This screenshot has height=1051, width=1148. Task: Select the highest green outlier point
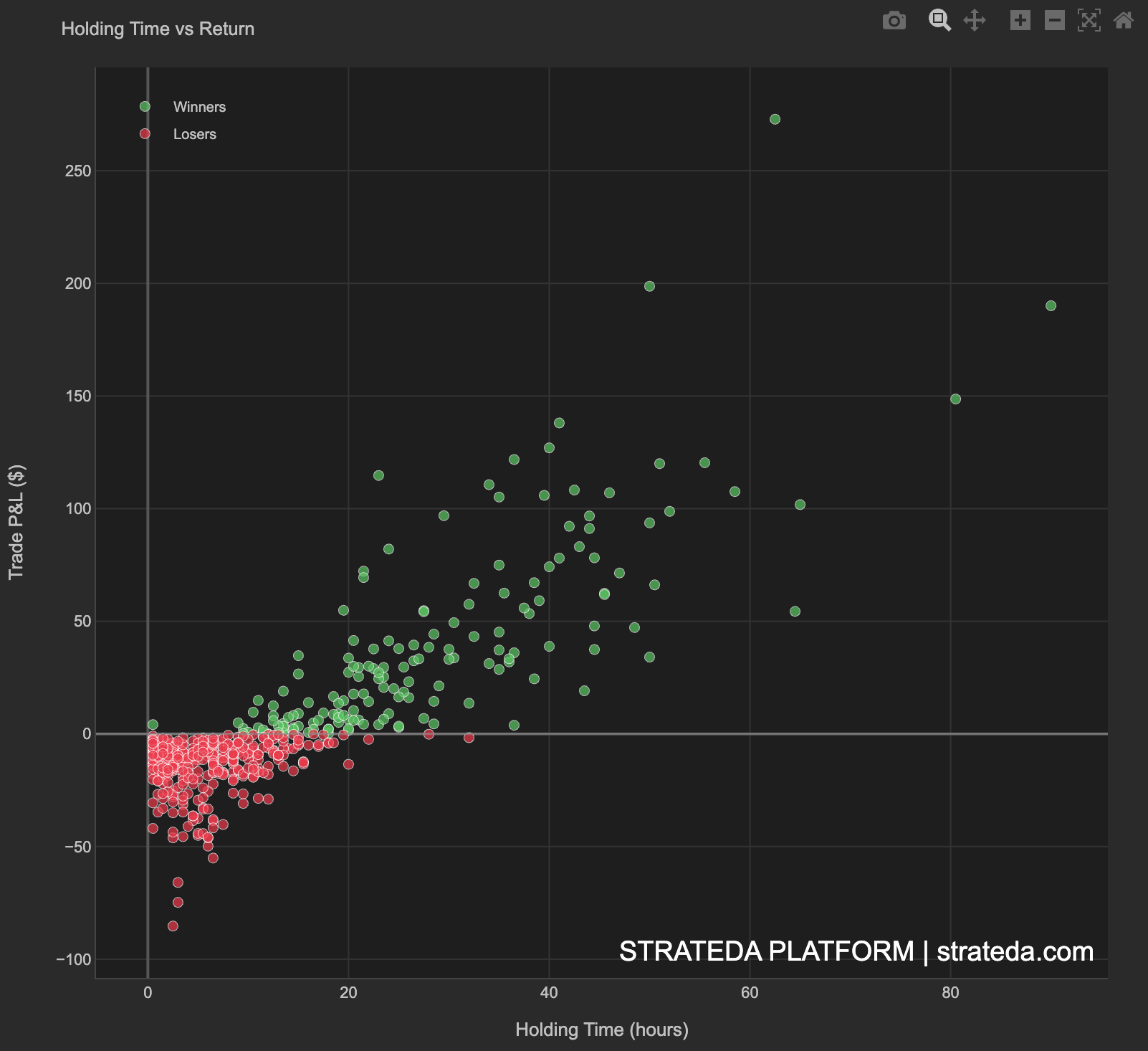coord(775,120)
